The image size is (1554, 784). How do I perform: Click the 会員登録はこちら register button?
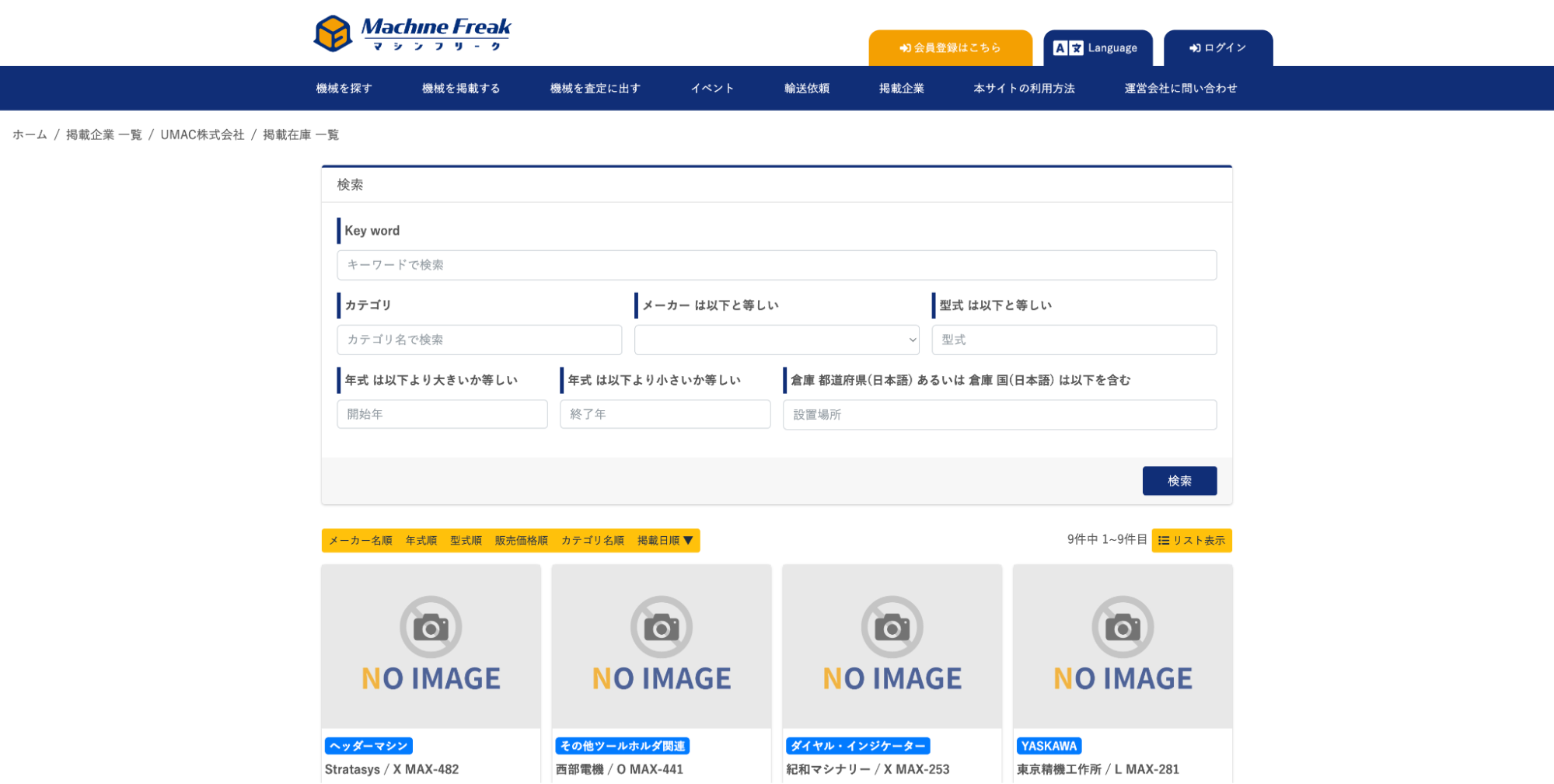(x=950, y=48)
